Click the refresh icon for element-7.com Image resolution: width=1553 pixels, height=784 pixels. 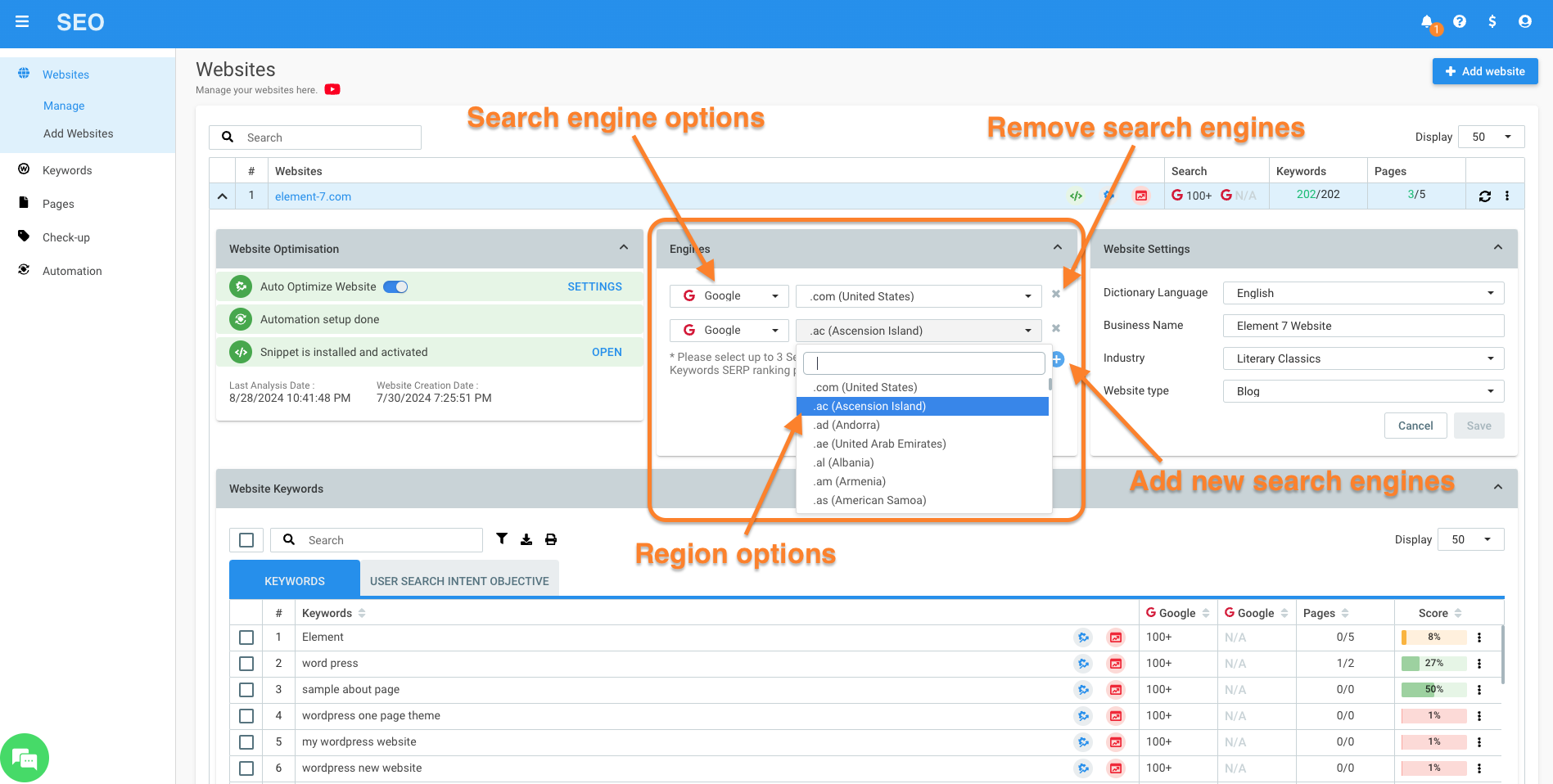(x=1484, y=196)
